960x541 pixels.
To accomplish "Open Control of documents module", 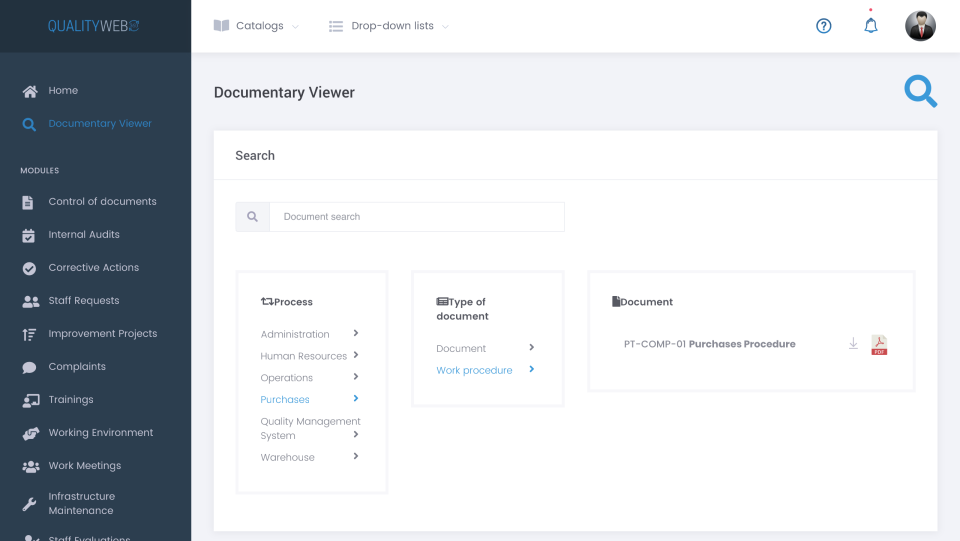I will coord(102,202).
